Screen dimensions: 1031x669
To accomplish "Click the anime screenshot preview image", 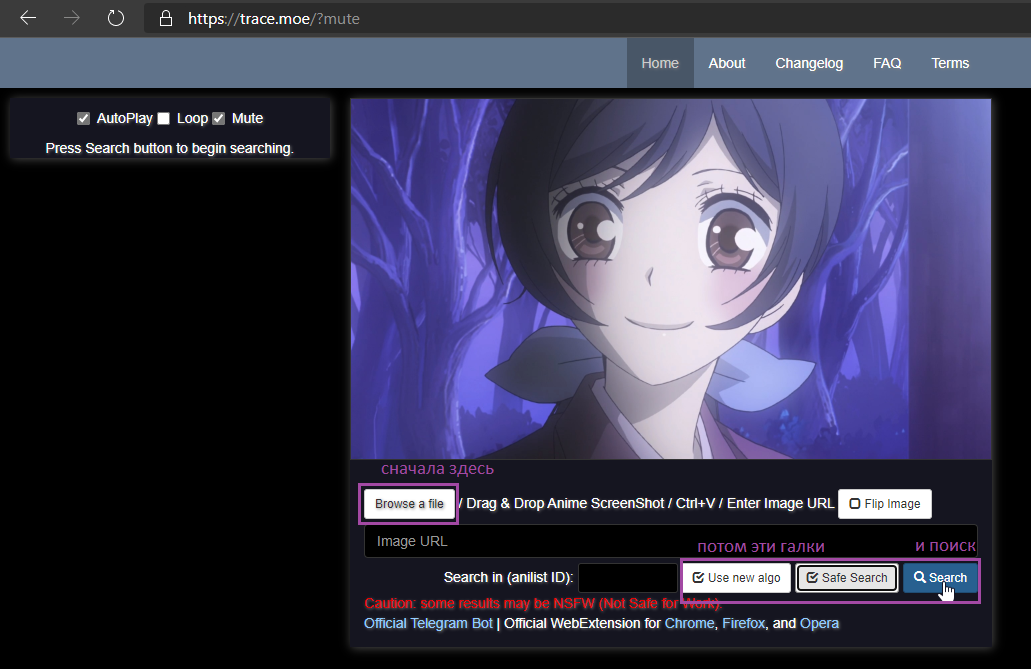I will pyautogui.click(x=671, y=279).
